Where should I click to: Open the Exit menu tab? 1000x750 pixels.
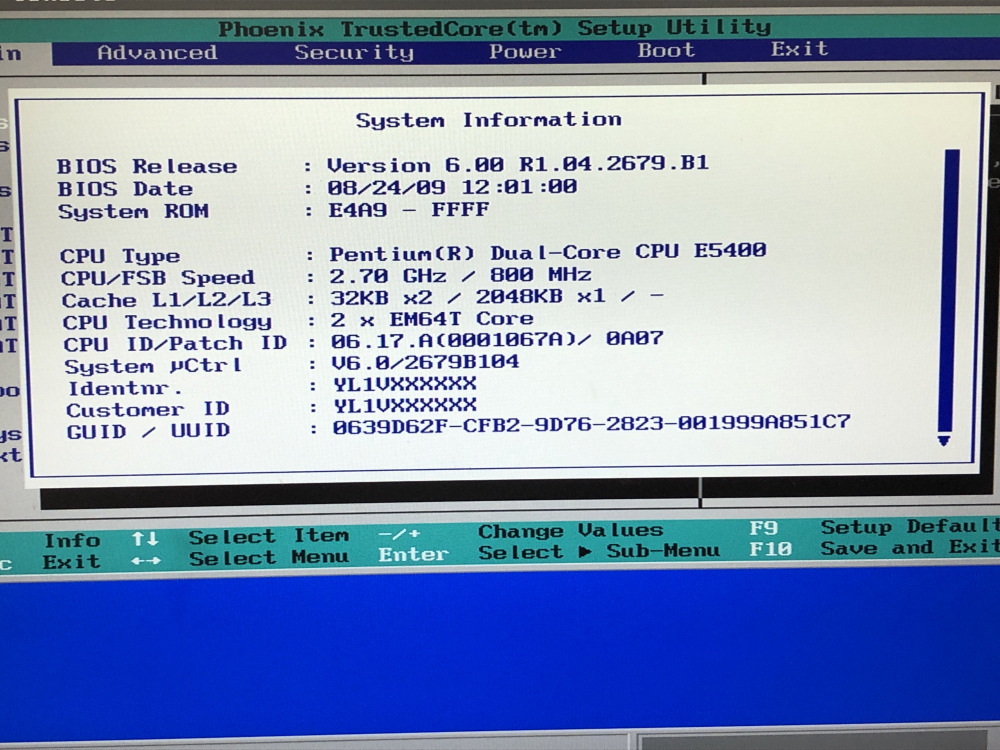(x=799, y=48)
